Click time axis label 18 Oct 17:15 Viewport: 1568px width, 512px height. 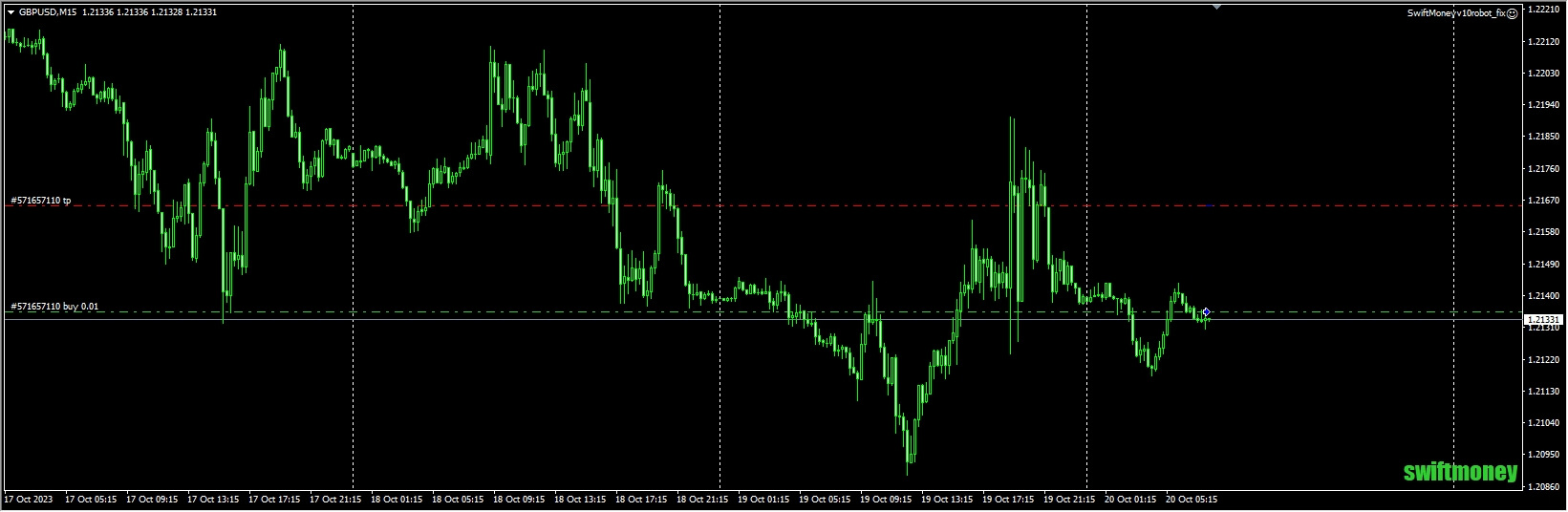[642, 500]
